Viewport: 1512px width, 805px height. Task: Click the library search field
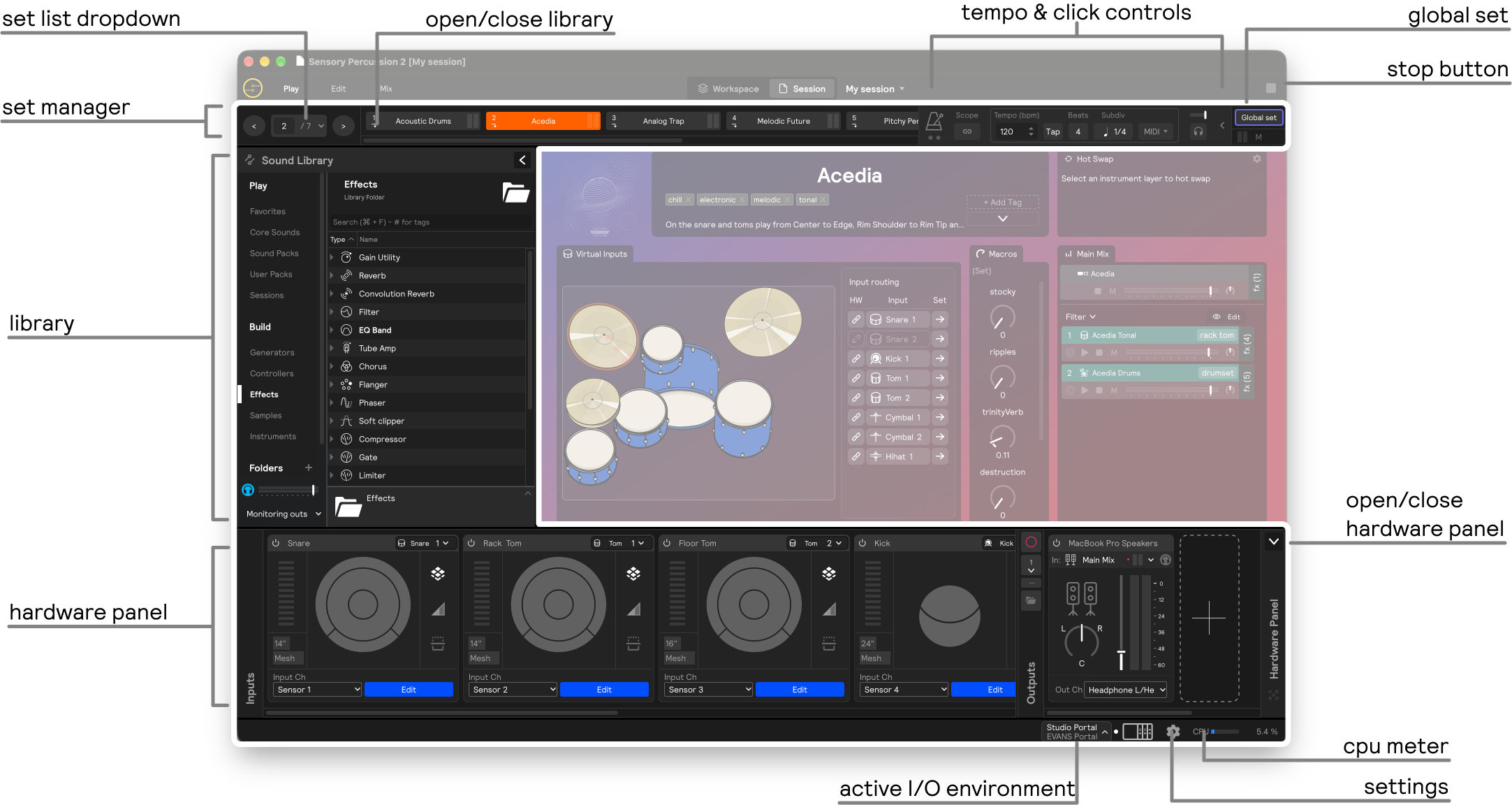tap(430, 222)
